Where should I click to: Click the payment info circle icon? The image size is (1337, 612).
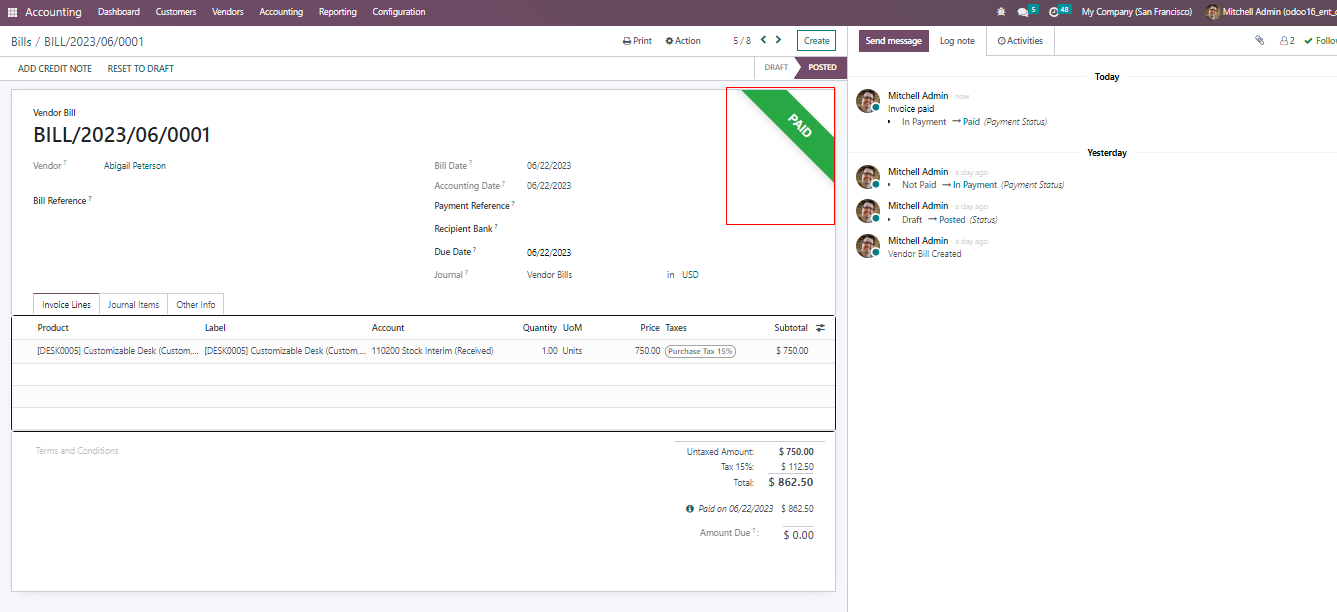(x=690, y=509)
